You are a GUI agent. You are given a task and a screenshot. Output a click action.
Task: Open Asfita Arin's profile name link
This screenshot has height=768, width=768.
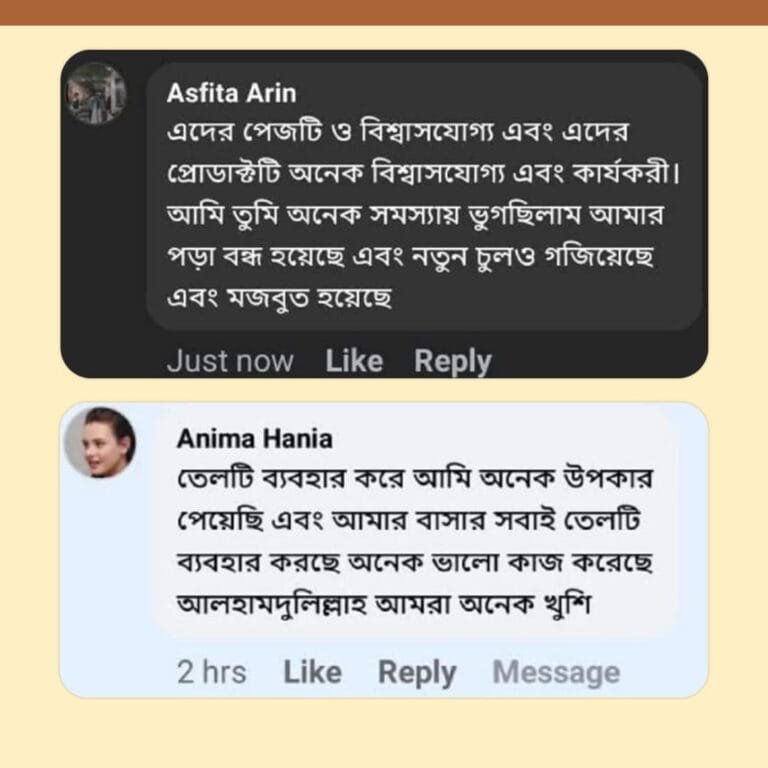click(x=231, y=93)
